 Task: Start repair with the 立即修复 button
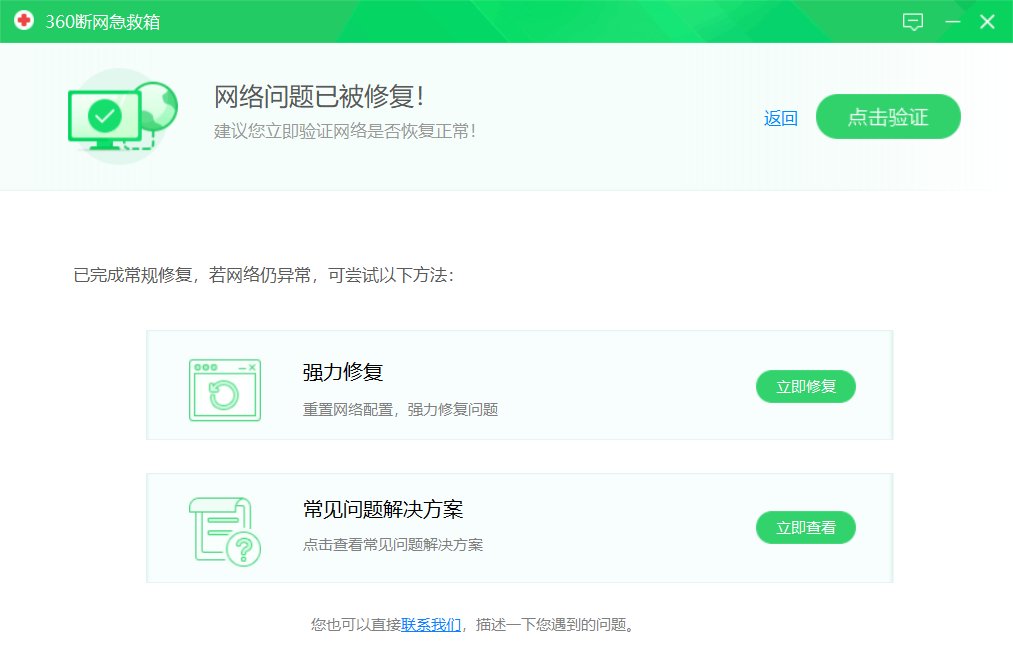pos(805,386)
